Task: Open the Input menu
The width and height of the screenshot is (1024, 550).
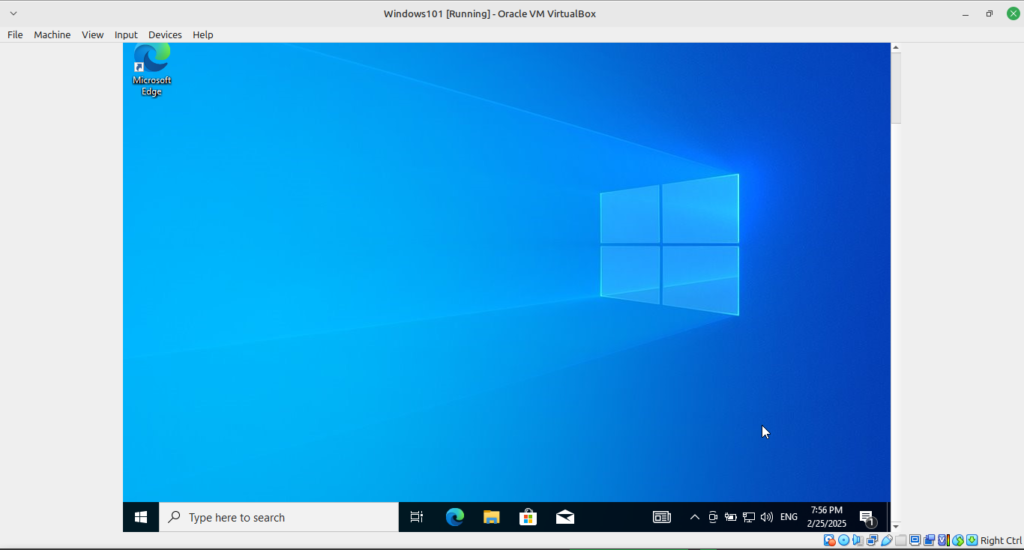Action: tap(125, 35)
